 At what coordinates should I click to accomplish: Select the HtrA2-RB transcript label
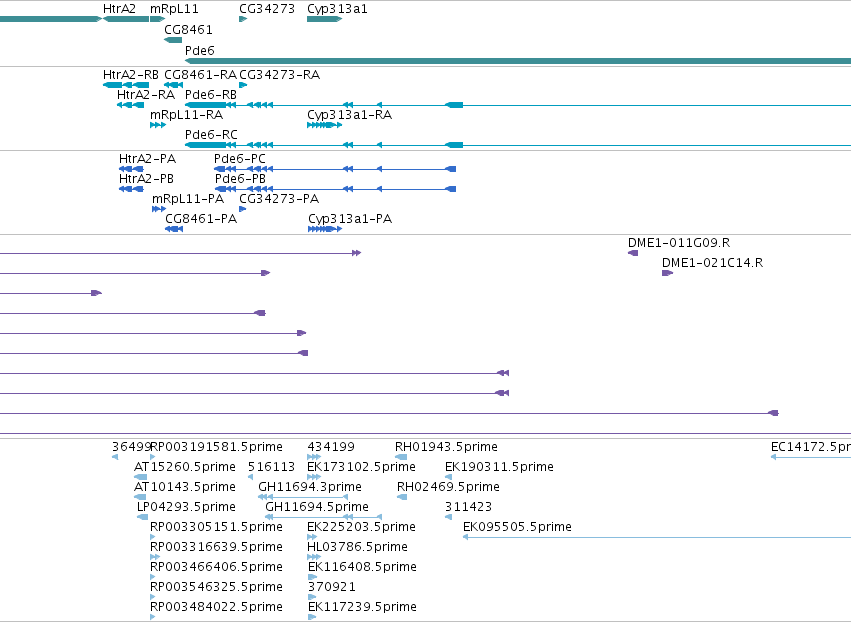[x=131, y=74]
